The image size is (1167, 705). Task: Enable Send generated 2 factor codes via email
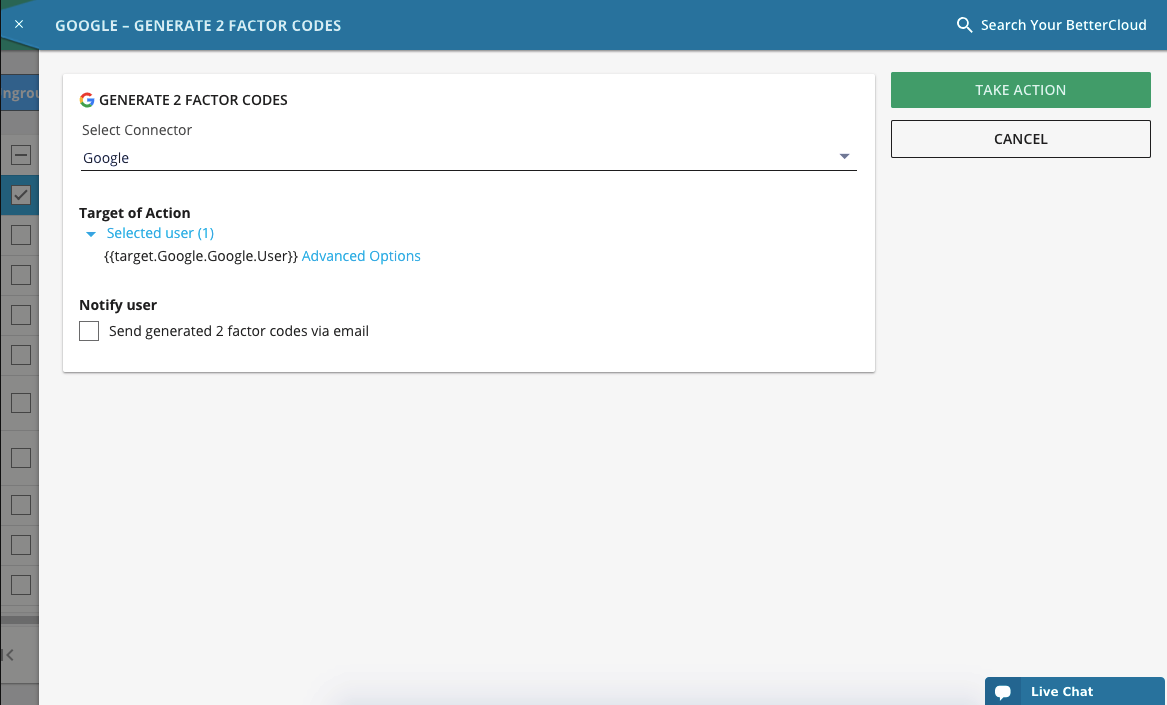[x=89, y=331]
